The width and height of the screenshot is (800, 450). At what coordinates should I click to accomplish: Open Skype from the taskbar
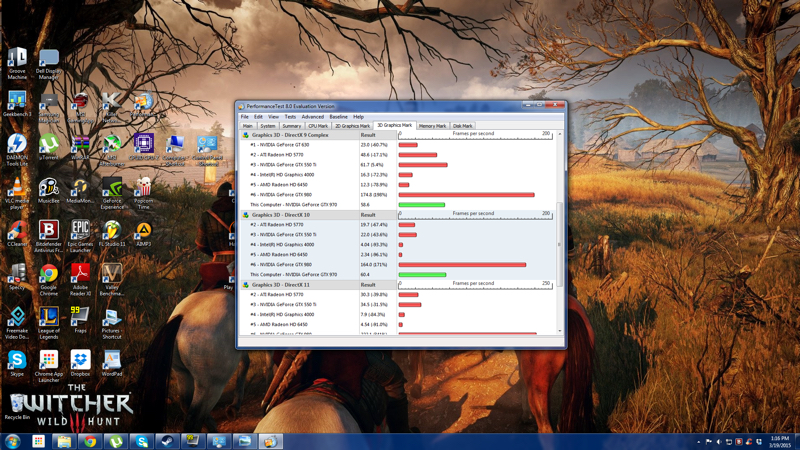click(141, 441)
